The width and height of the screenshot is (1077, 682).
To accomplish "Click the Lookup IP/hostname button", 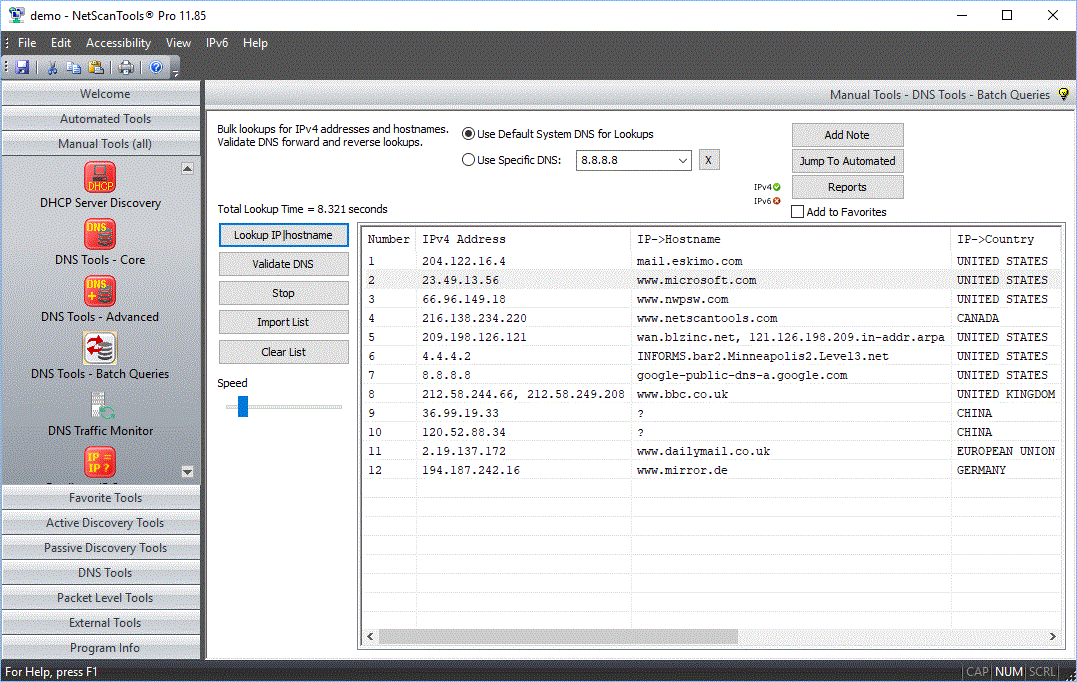I will tap(283, 235).
